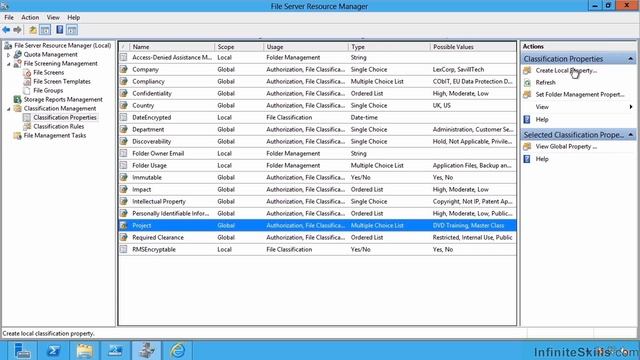Open the Help menu in menu bar
This screenshot has height=360, width=640.
coord(73,18)
